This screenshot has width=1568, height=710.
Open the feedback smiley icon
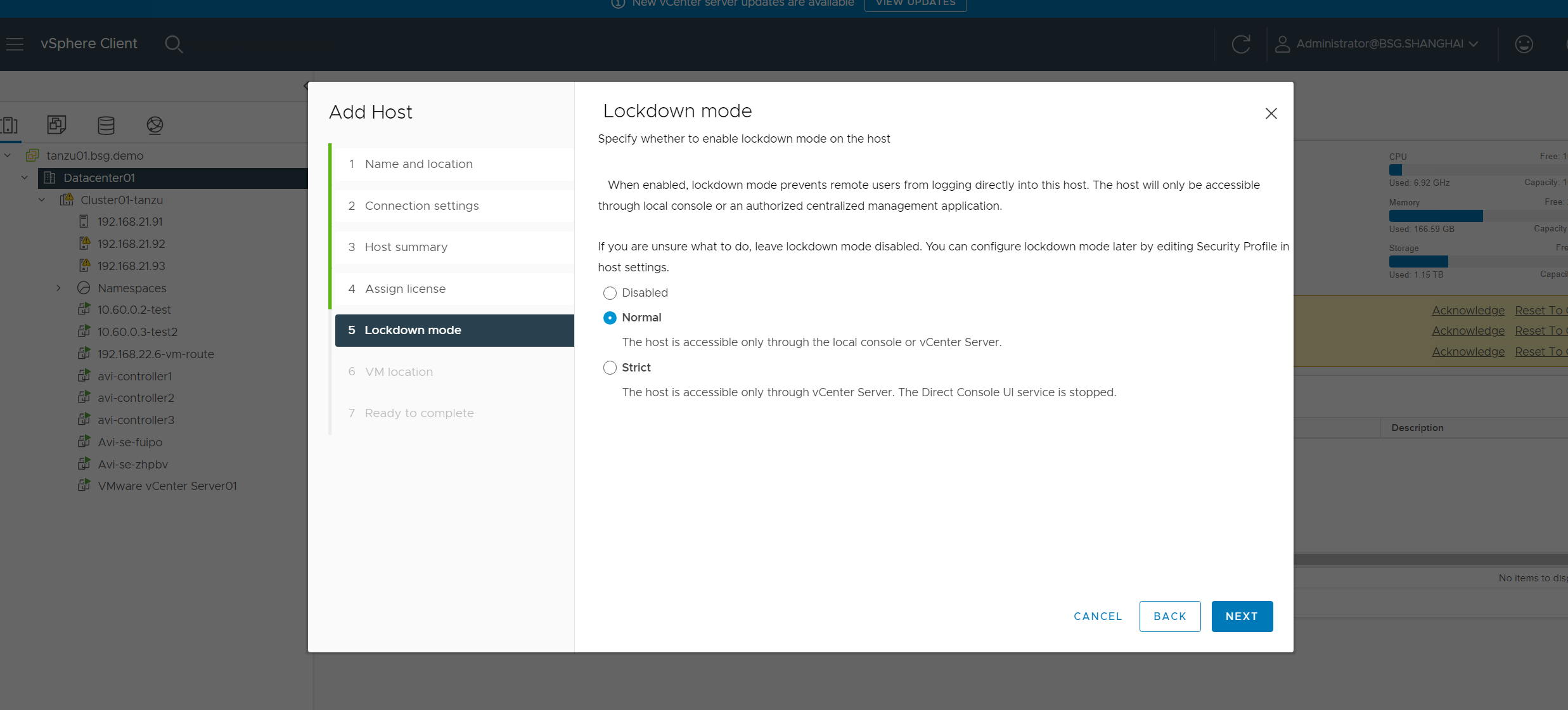click(x=1524, y=44)
